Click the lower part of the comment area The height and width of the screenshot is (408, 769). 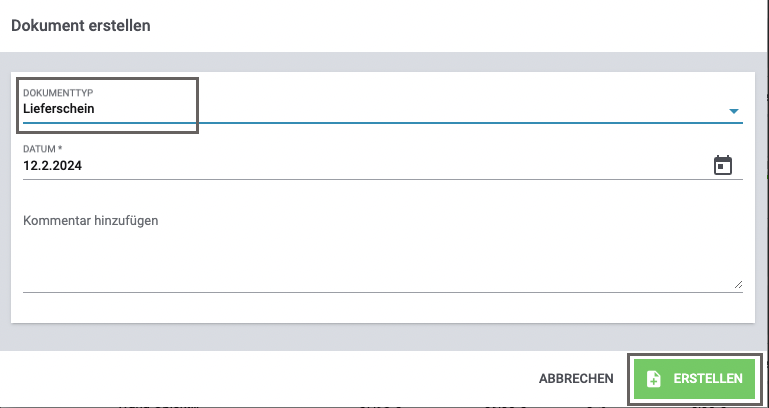(380, 275)
